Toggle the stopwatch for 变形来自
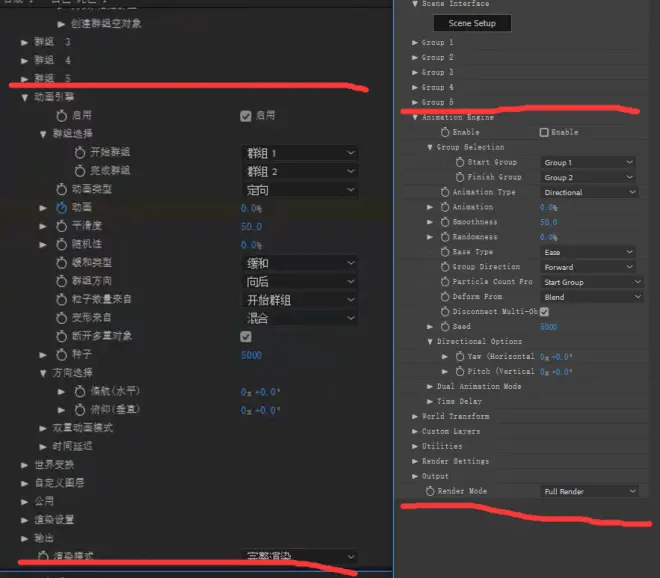This screenshot has width=660, height=578. 61,318
